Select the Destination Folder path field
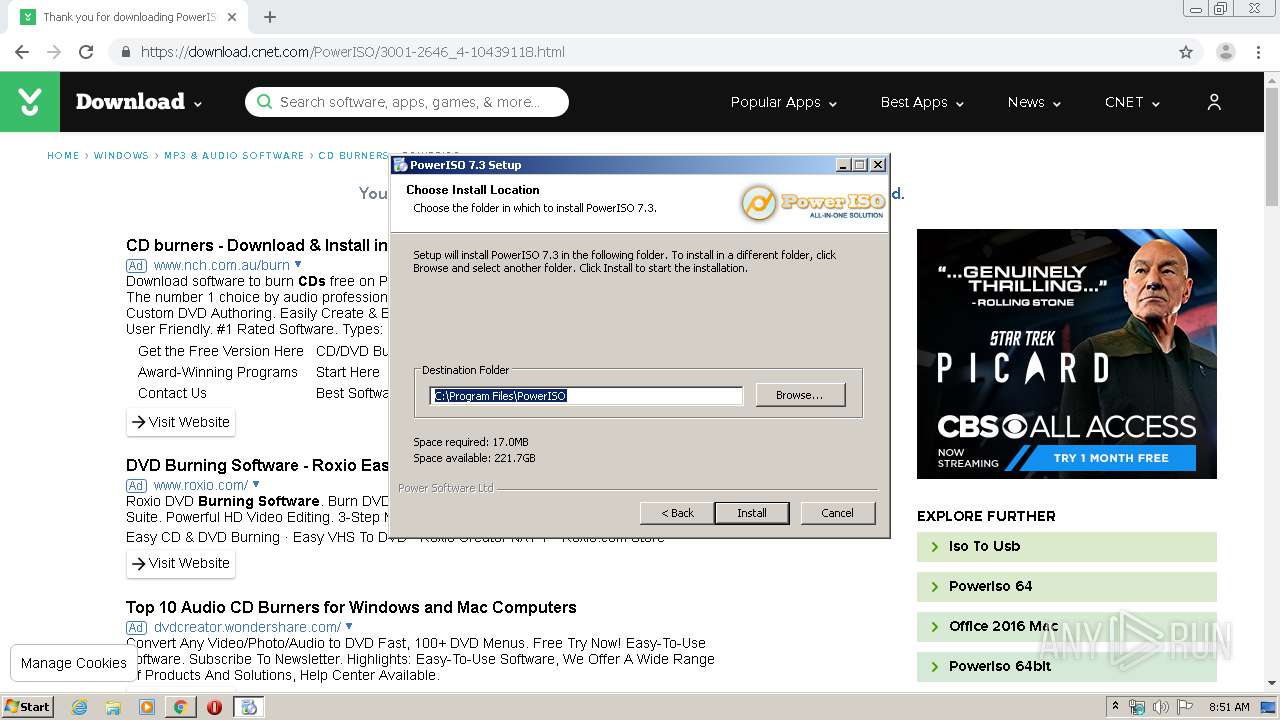Viewport: 1280px width, 720px height. (x=586, y=396)
